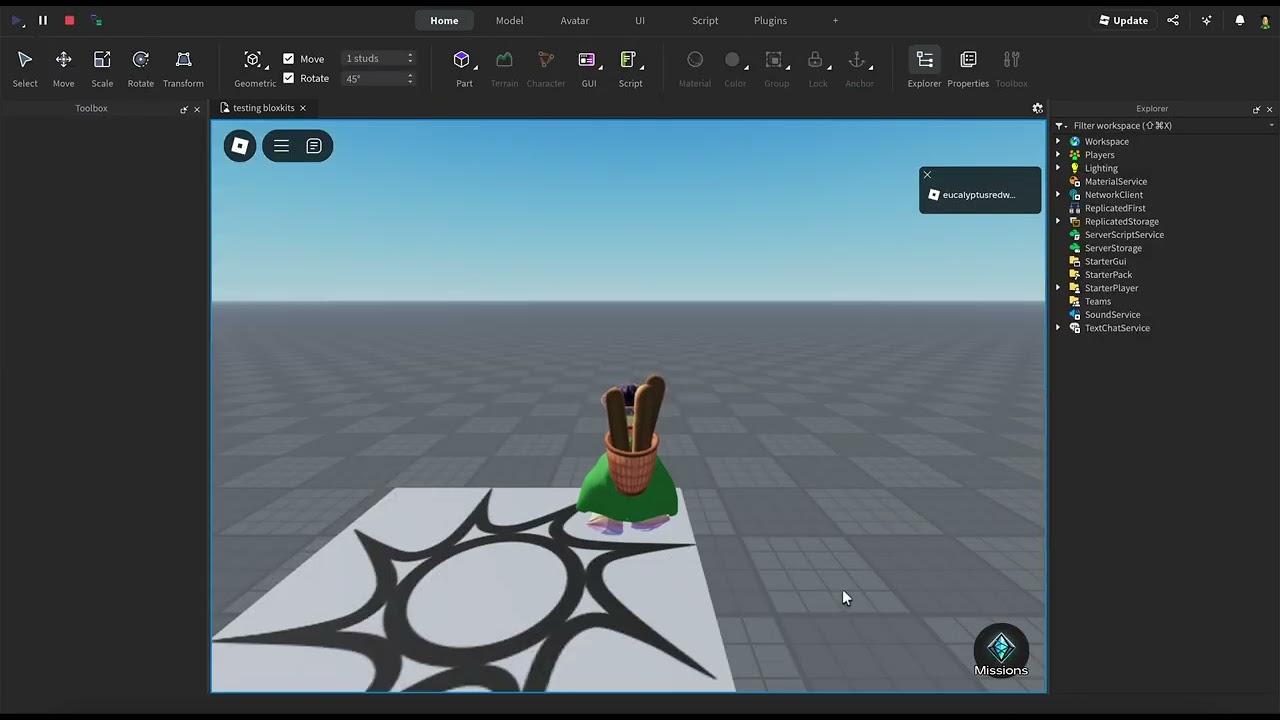Toggle the Explorer panel button
This screenshot has width=1280, height=720.
click(x=924, y=69)
